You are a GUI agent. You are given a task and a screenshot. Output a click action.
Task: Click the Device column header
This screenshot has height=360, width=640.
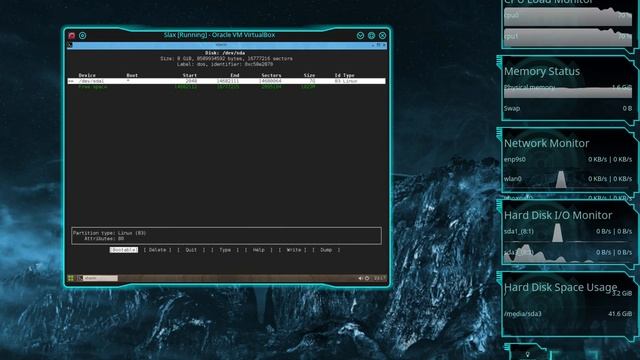click(x=87, y=76)
